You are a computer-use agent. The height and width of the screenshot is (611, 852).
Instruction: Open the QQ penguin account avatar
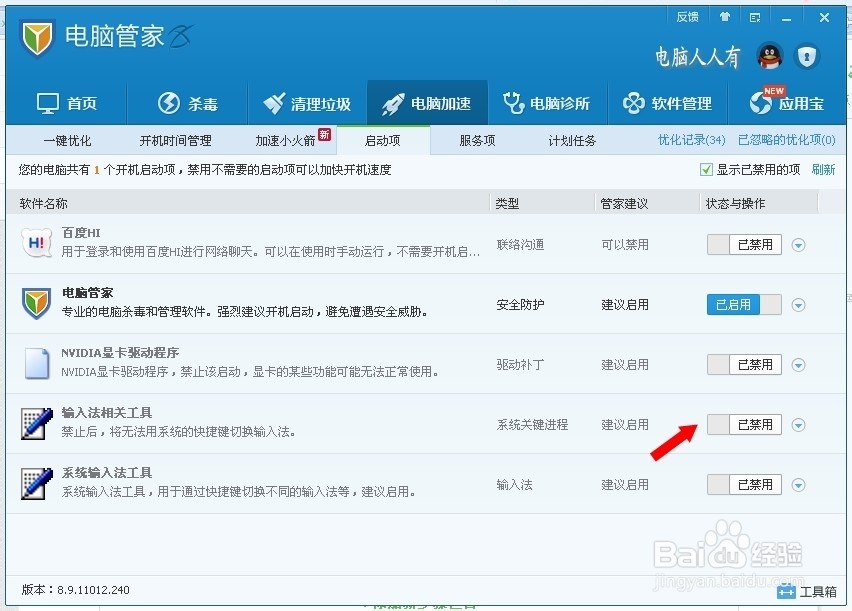[769, 55]
